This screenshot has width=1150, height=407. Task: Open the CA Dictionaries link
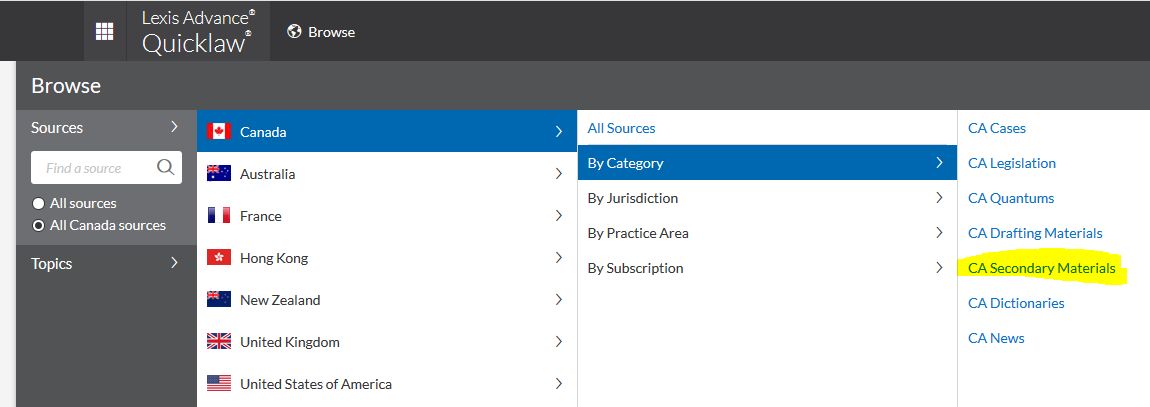(1016, 303)
